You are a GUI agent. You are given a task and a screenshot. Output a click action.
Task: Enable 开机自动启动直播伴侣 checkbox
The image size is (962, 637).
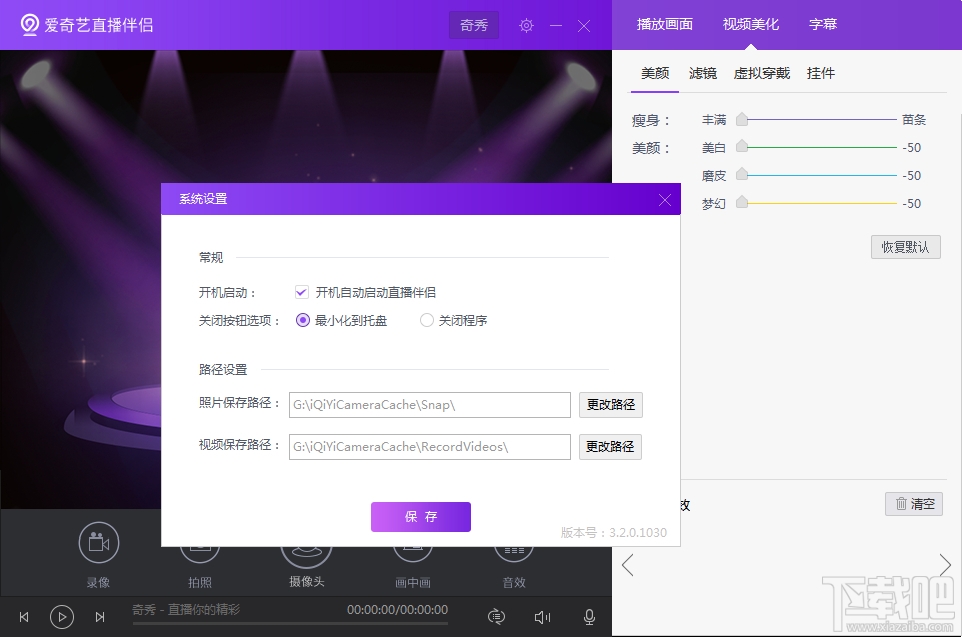click(301, 292)
